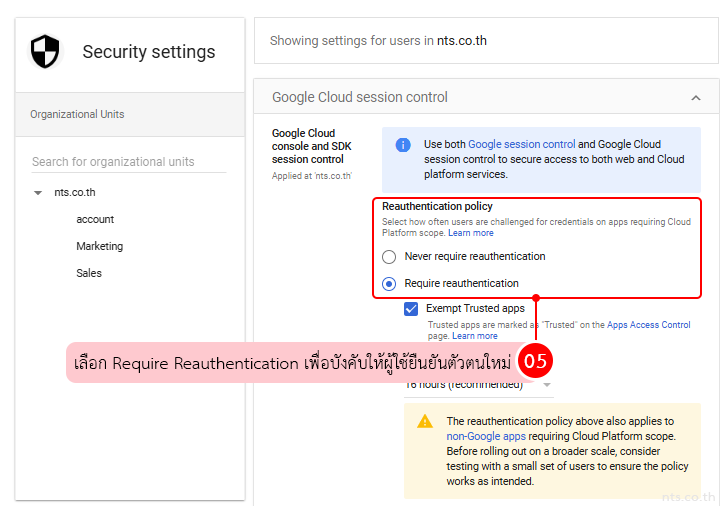The width and height of the screenshot is (720, 506).
Task: Click the blue info icon
Action: tap(403, 145)
